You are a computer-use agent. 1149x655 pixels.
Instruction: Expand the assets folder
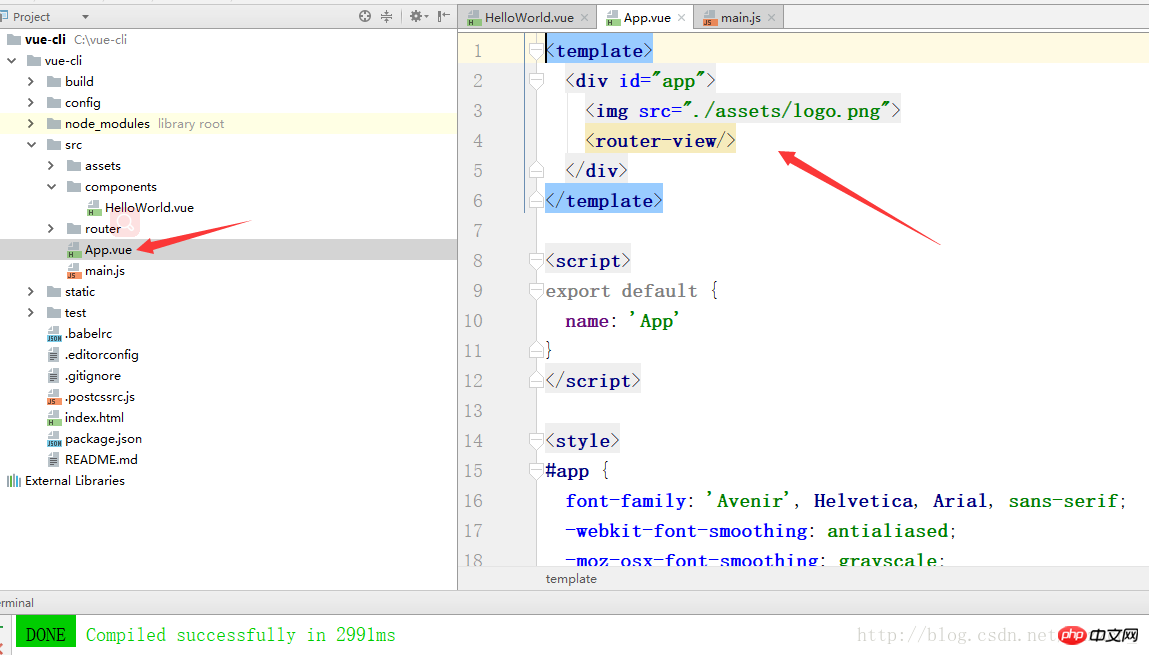pyautogui.click(x=51, y=166)
